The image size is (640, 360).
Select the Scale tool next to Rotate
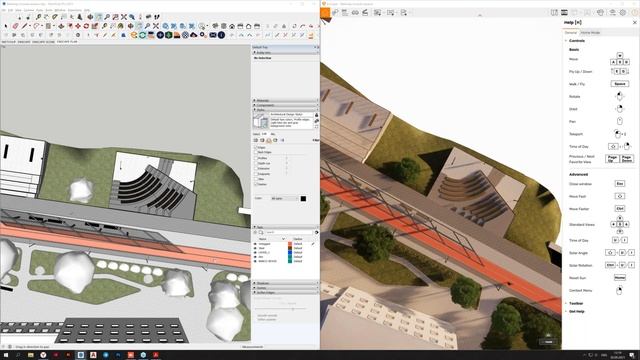coord(94,26)
